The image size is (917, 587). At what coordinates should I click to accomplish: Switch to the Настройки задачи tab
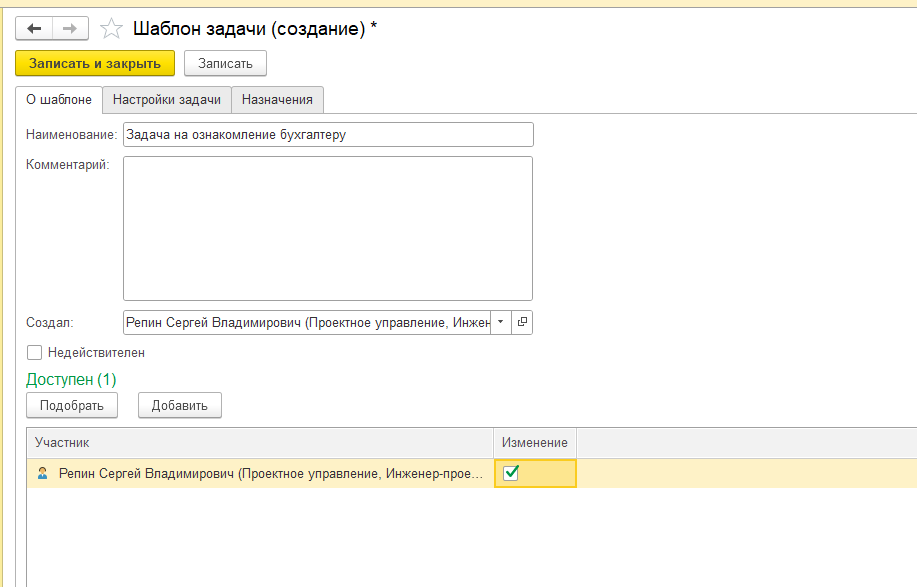[x=167, y=100]
